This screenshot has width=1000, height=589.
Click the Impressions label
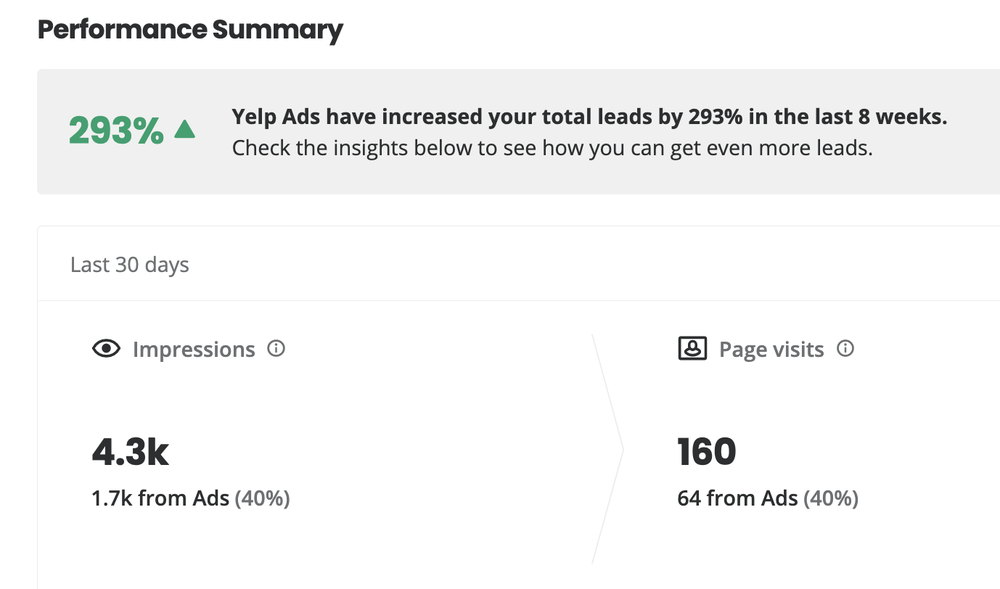[194, 349]
